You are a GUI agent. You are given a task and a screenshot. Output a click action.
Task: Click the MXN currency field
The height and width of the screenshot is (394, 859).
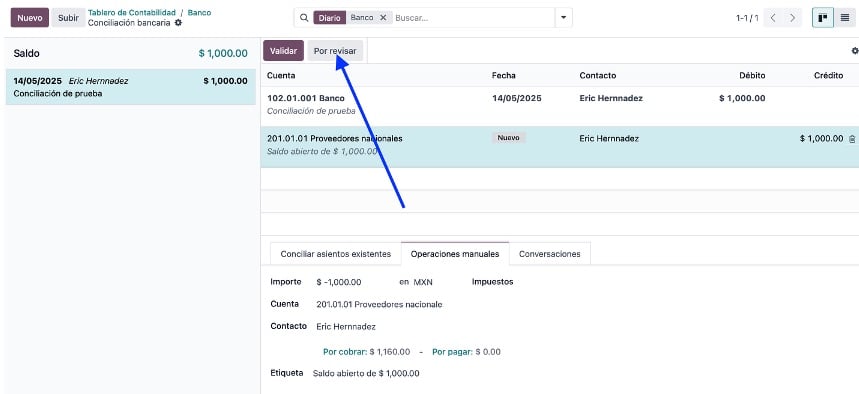click(x=423, y=282)
